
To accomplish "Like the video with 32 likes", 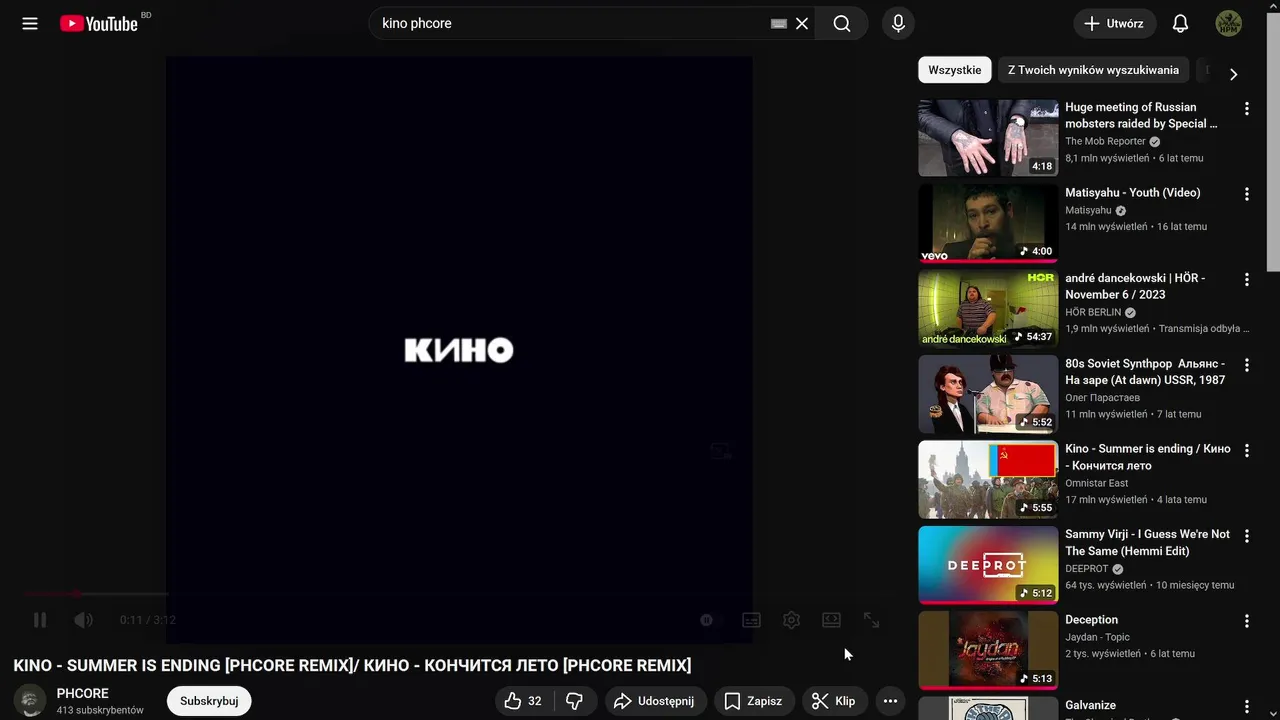I will pyautogui.click(x=524, y=701).
